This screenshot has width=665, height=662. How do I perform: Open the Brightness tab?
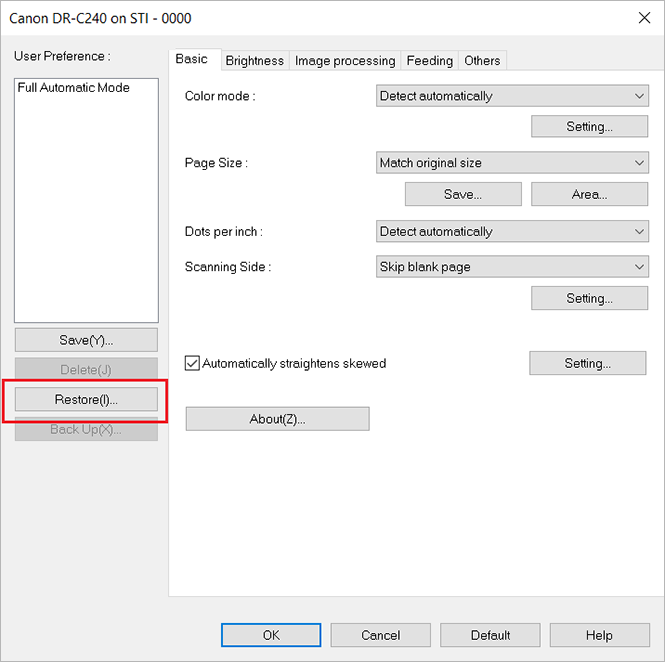pos(255,61)
